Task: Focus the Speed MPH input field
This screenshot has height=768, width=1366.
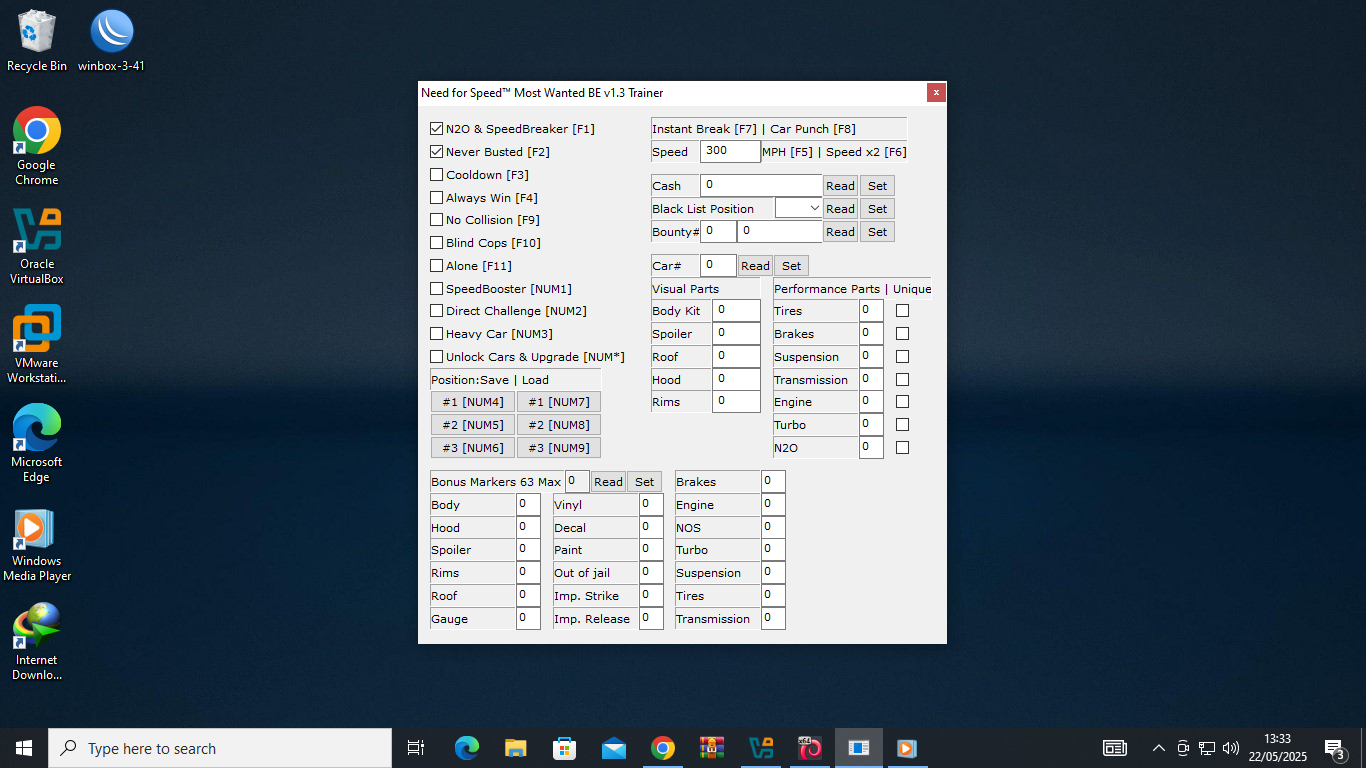Action: click(x=730, y=151)
